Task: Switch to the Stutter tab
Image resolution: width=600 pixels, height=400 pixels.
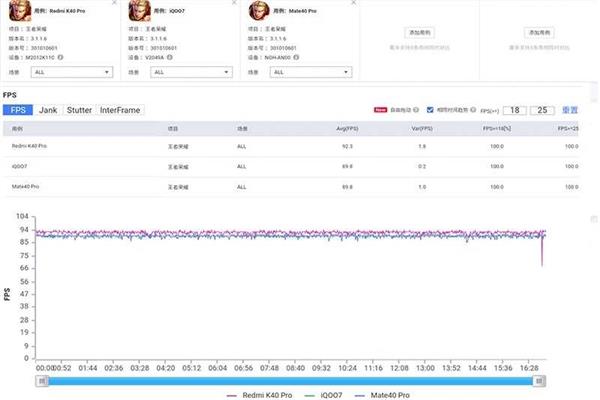Action: click(79, 110)
